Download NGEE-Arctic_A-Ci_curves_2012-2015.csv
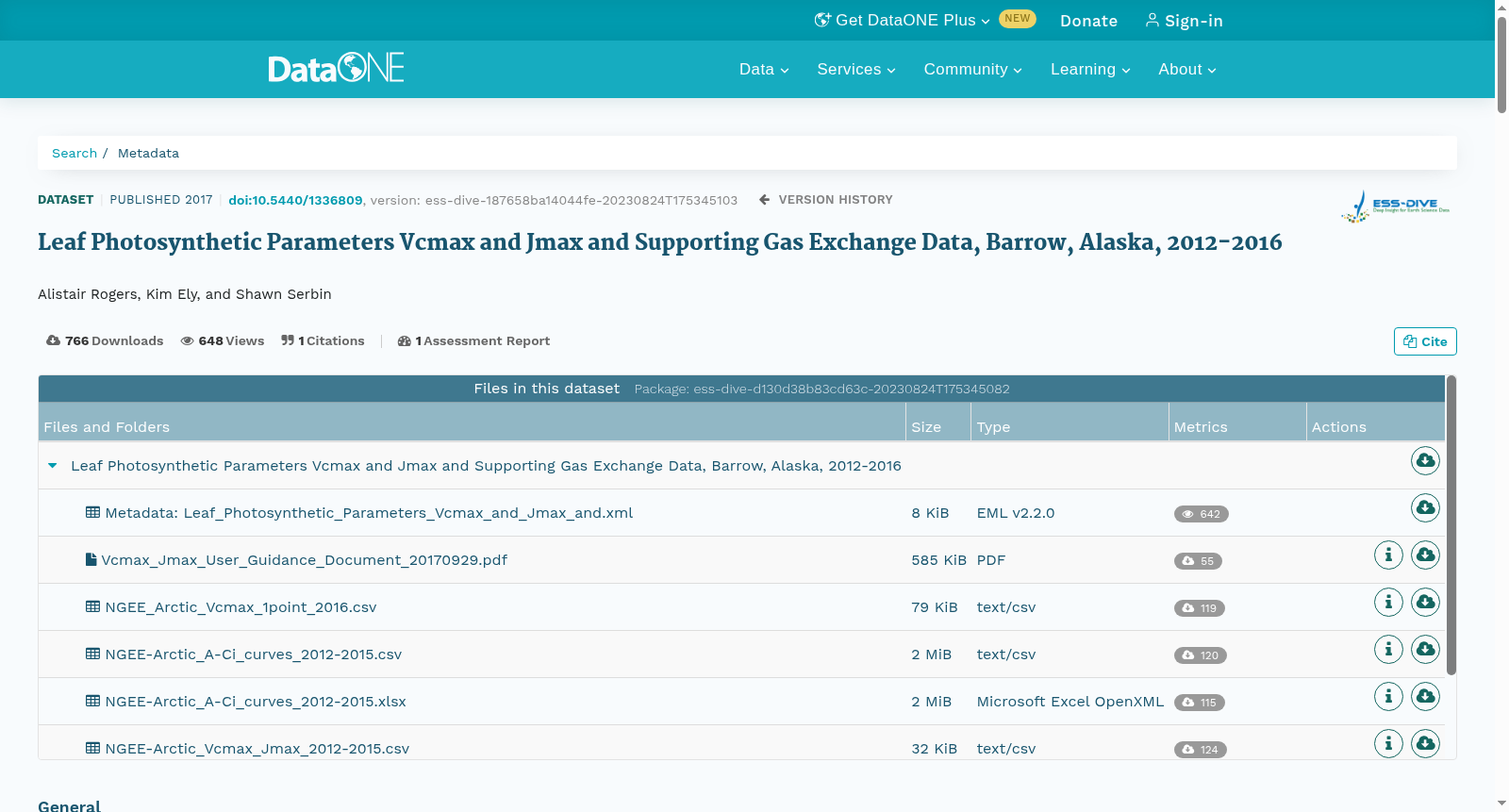Viewport: 1509px width, 812px height. 1425,649
